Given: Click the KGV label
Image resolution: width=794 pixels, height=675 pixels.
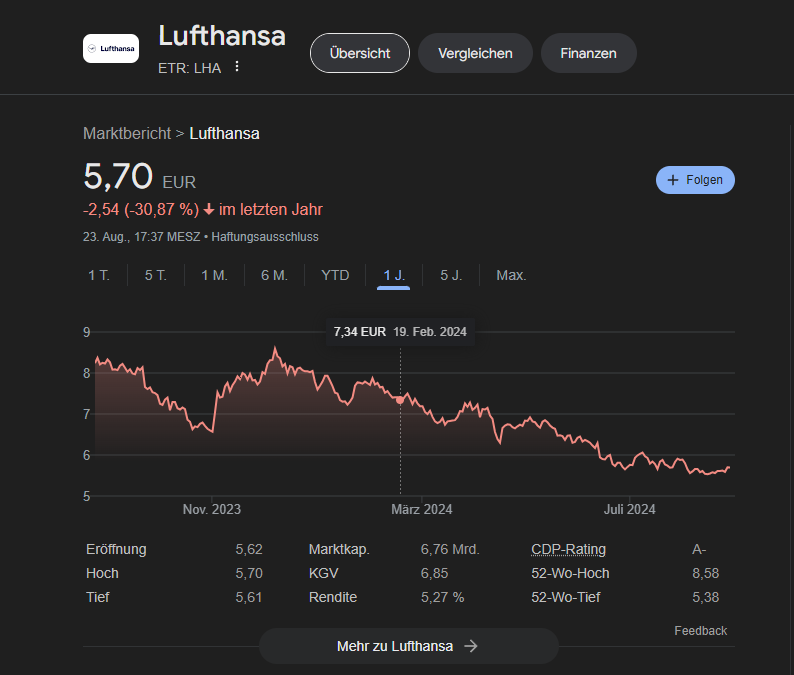Looking at the screenshot, I should pos(323,573).
